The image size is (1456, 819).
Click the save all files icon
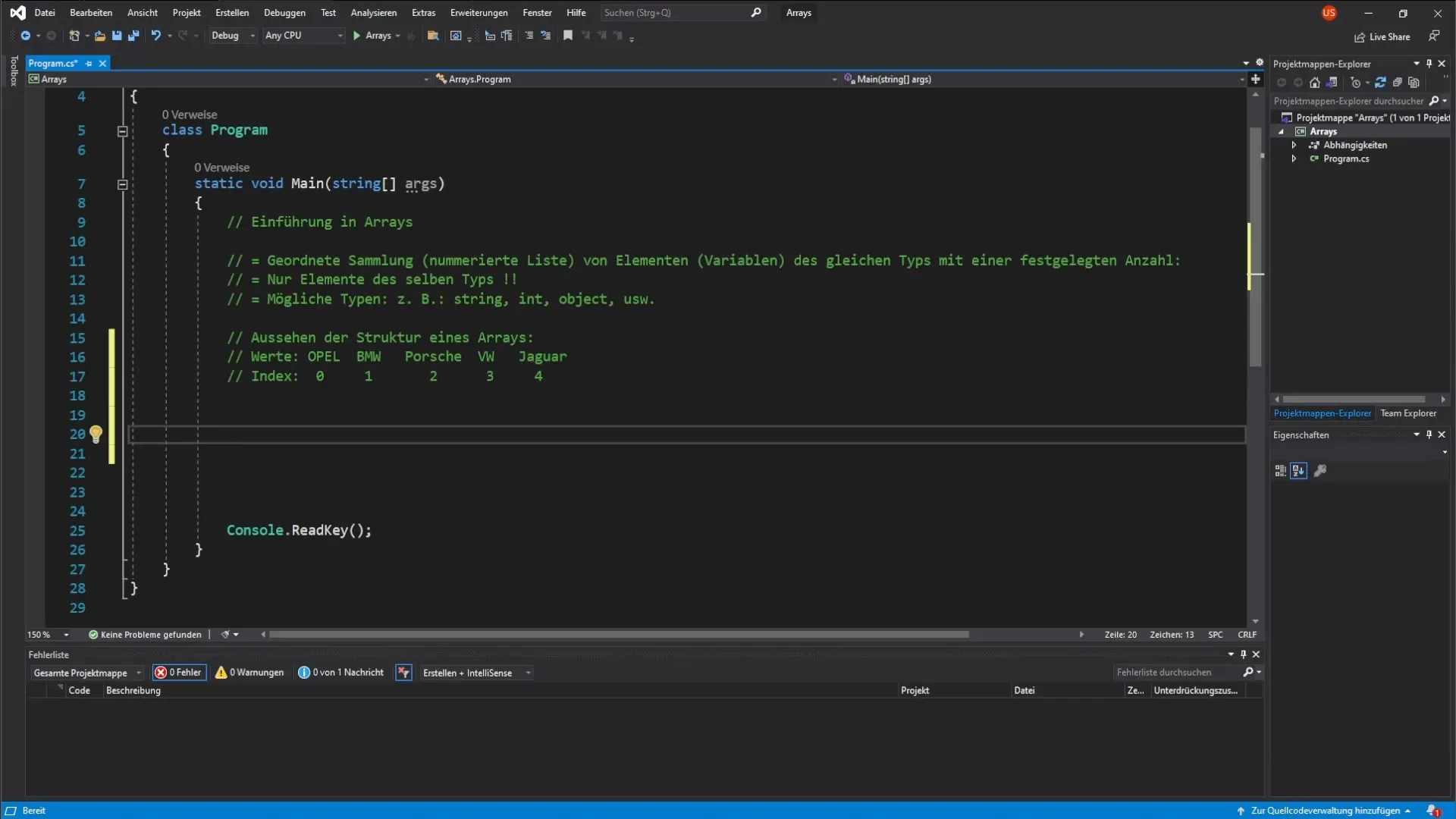pyautogui.click(x=133, y=36)
